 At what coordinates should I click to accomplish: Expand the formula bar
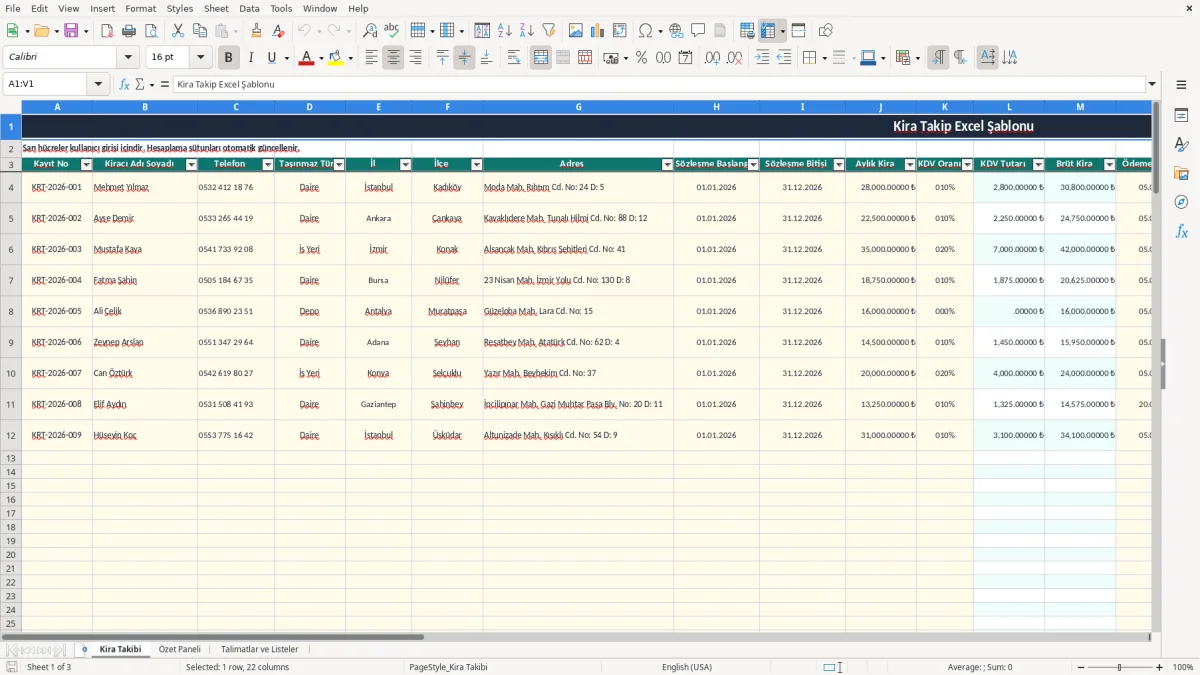click(x=1153, y=84)
